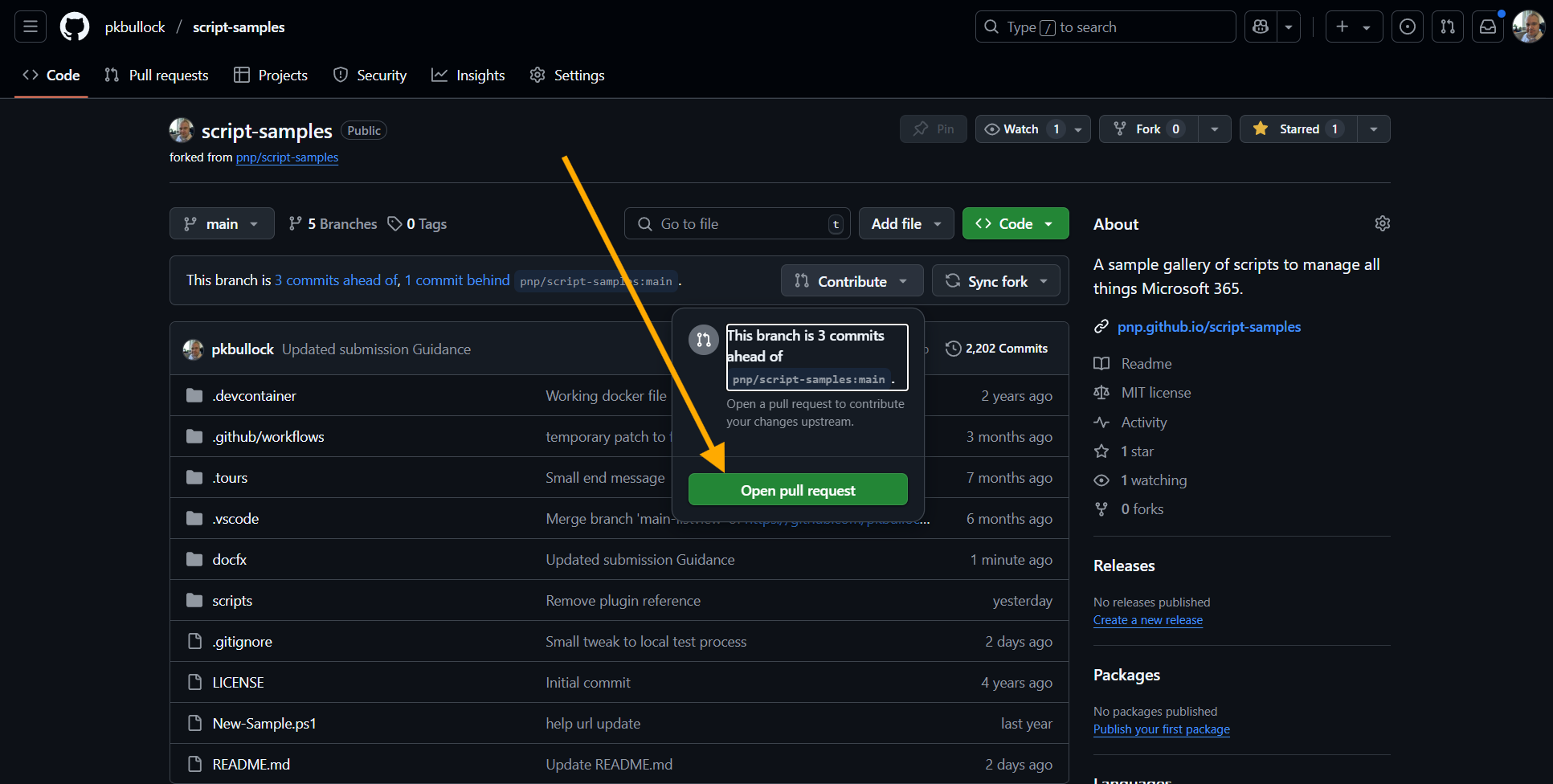Click the docfx folder icon

point(194,559)
